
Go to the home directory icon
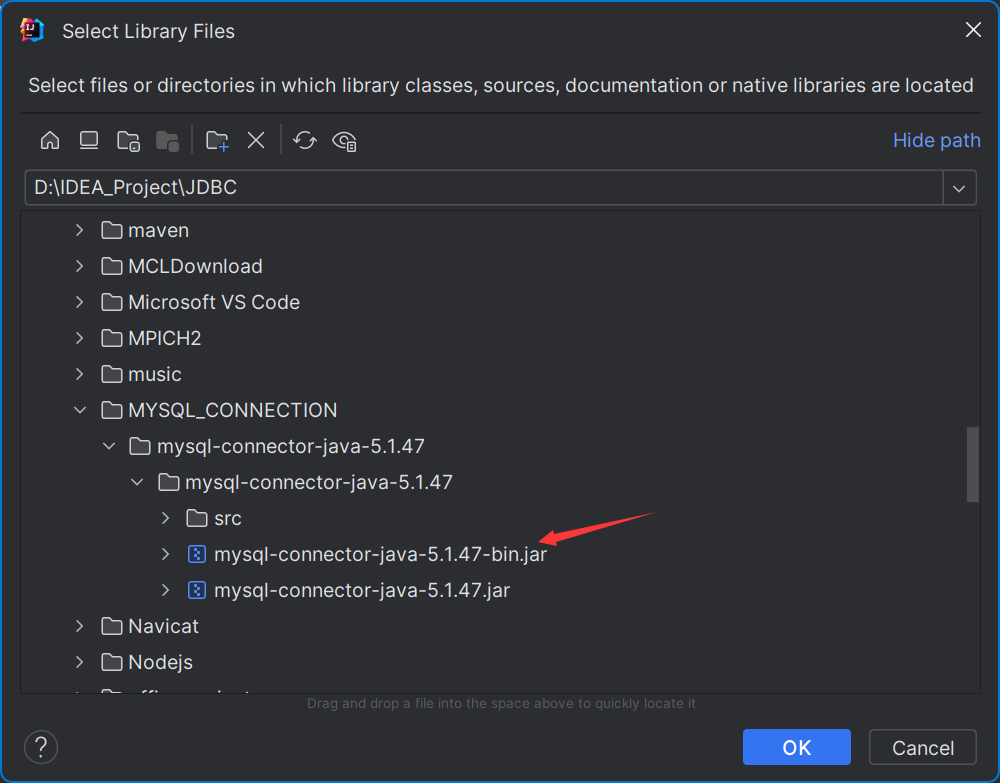(50, 140)
